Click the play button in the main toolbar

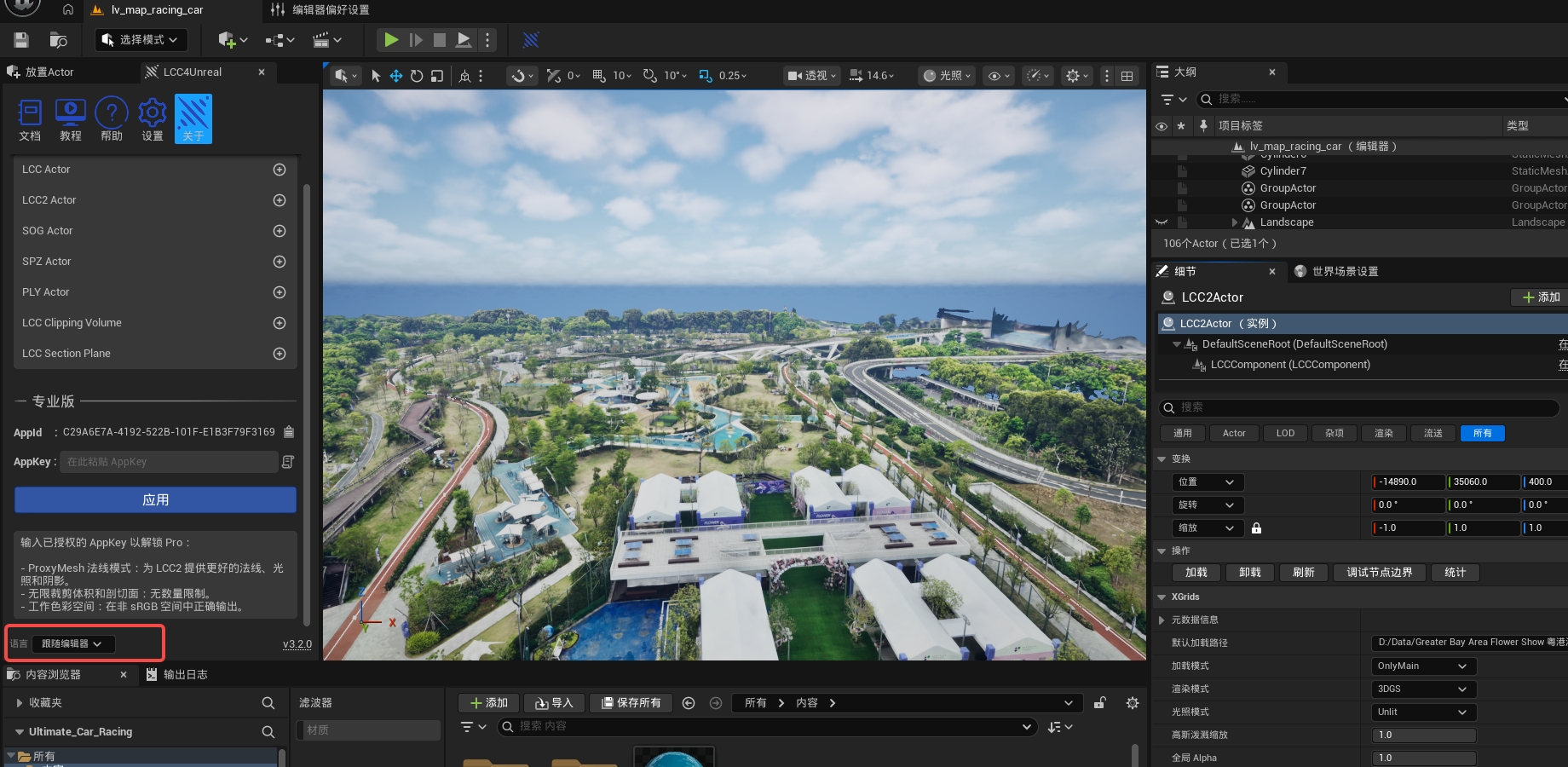coord(391,40)
